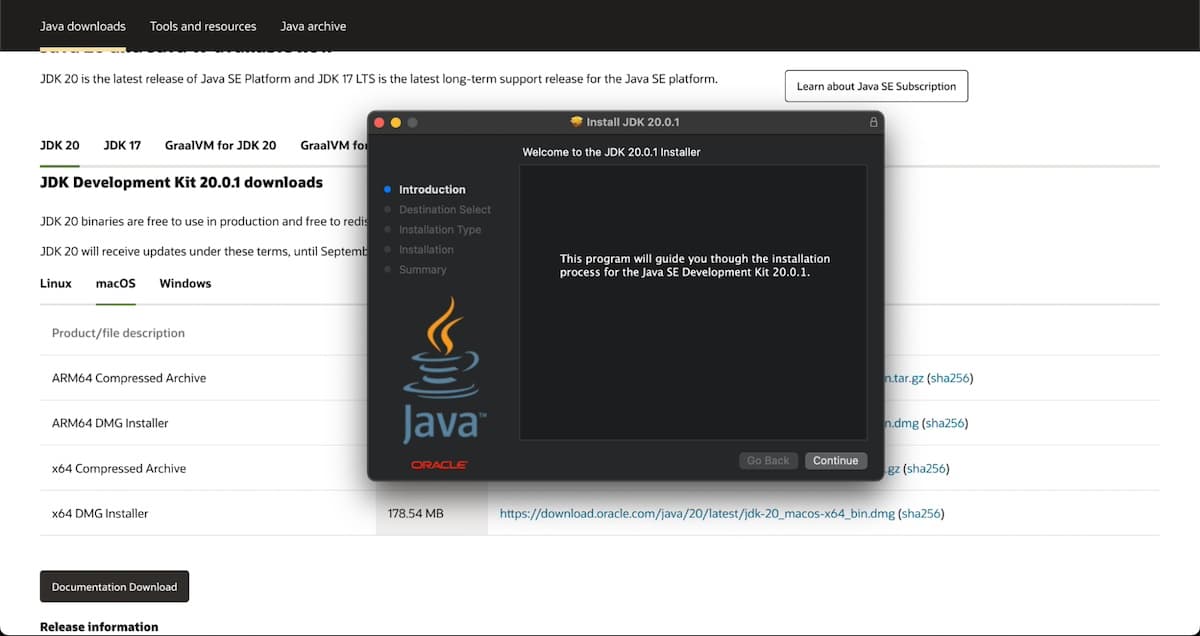Select the Installation Type step
1200x636 pixels.
[440, 229]
